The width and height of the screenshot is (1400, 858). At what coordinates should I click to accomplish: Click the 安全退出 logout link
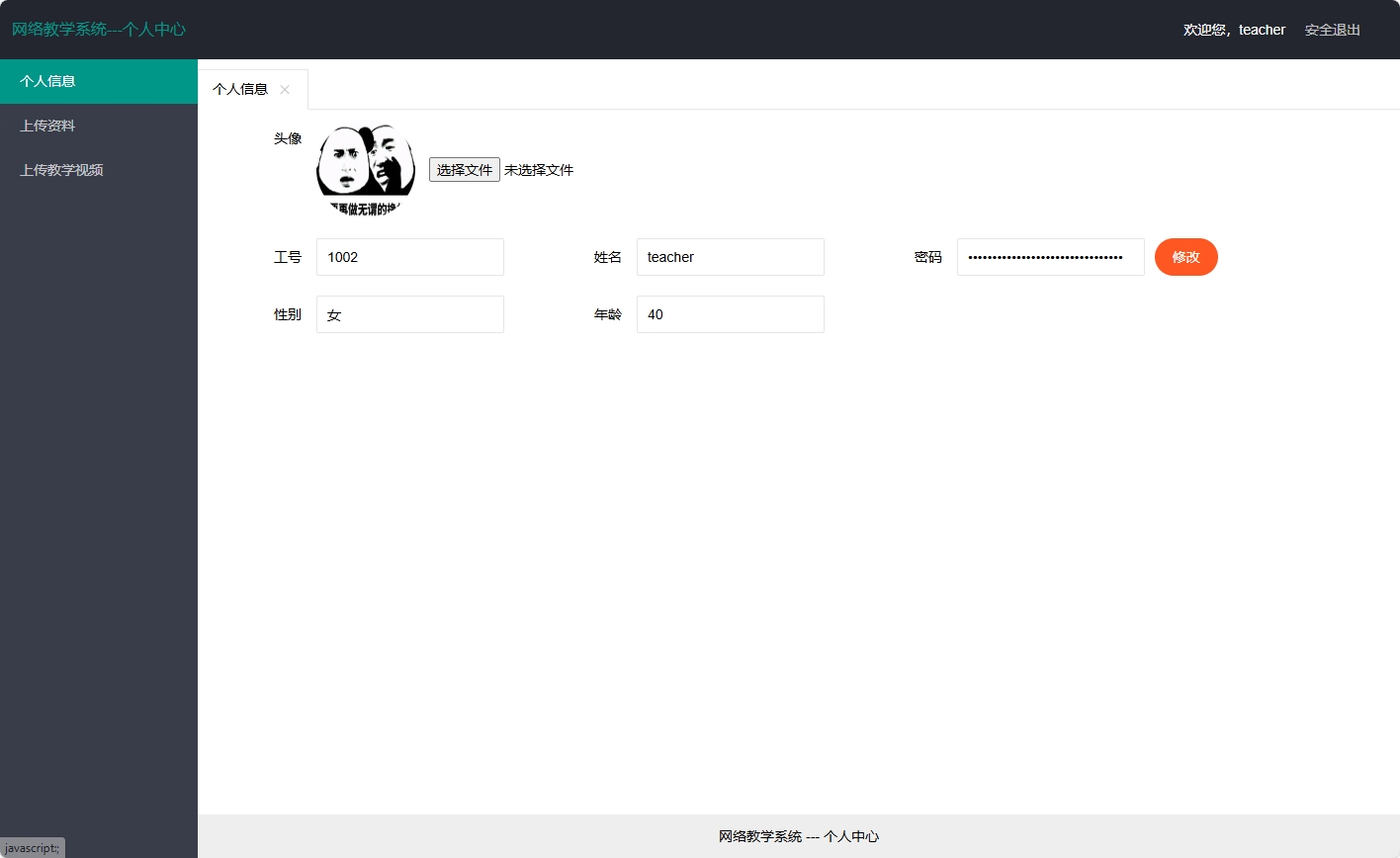[1332, 30]
